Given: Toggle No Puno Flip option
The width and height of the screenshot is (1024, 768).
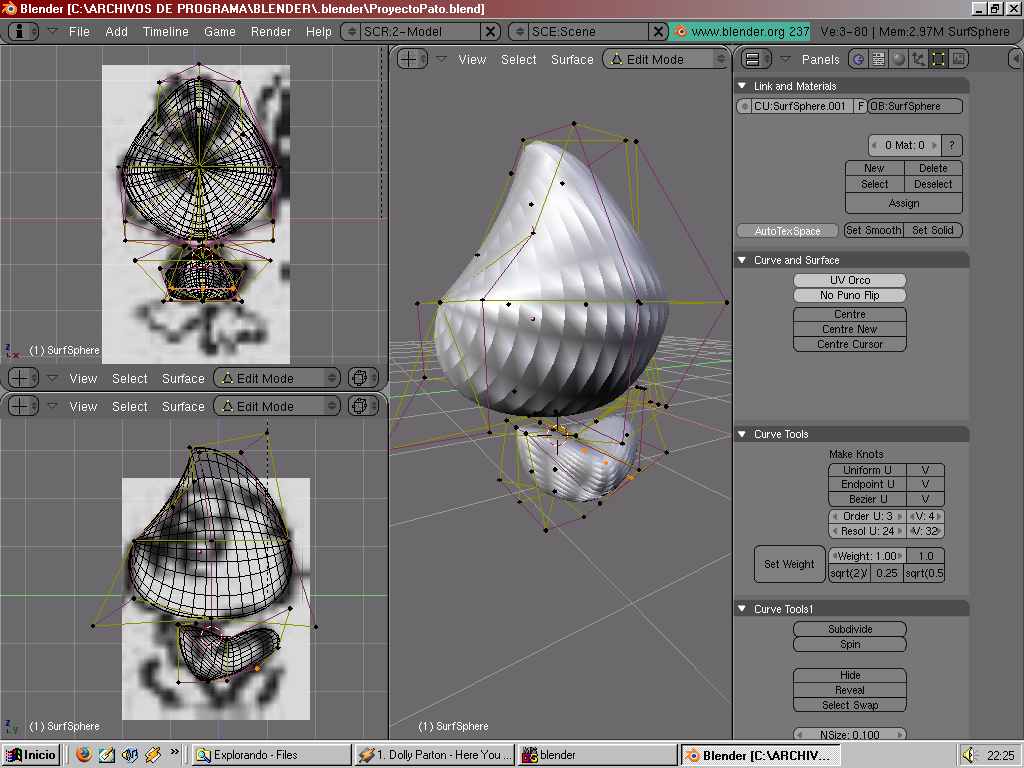Looking at the screenshot, I should (850, 295).
